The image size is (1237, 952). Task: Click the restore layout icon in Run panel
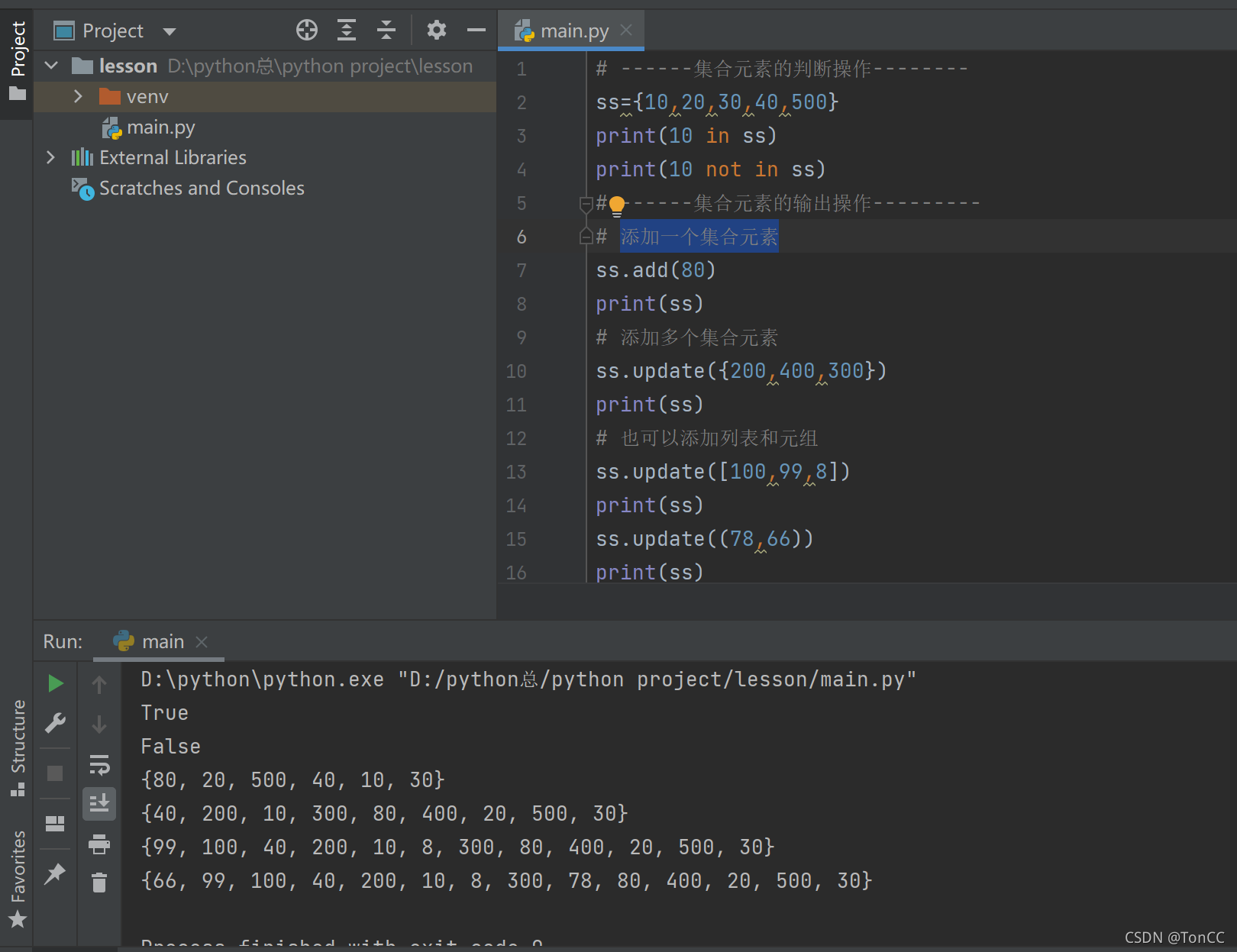[x=55, y=823]
